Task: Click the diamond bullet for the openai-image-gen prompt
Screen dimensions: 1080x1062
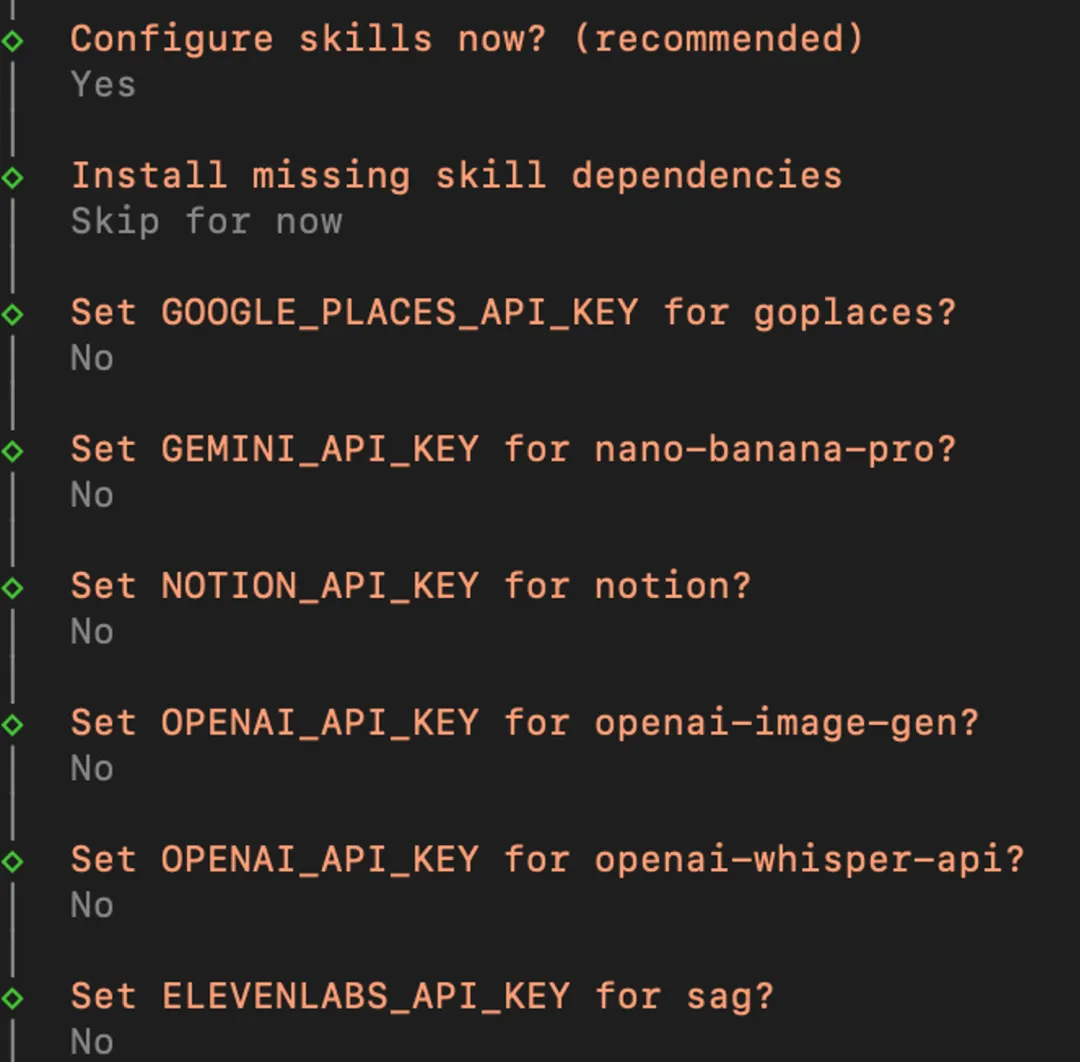Action: [13, 724]
